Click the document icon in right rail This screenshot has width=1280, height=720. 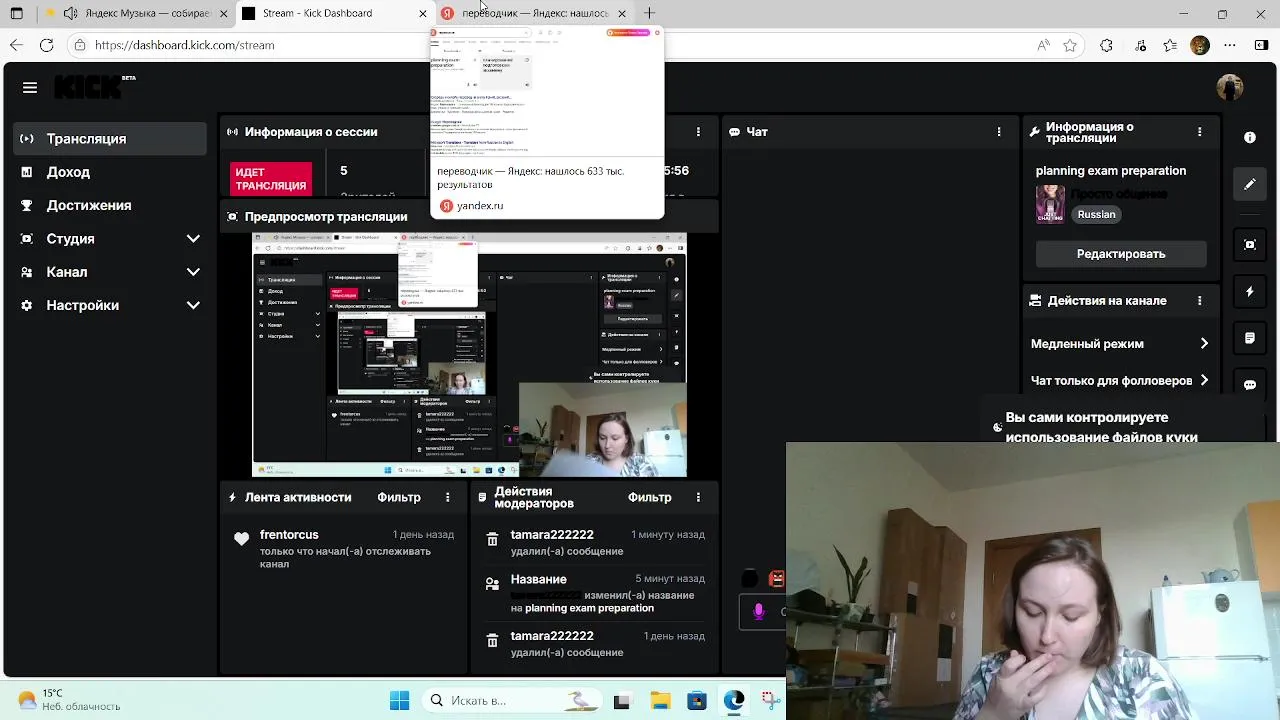pyautogui.click(x=1250, y=338)
